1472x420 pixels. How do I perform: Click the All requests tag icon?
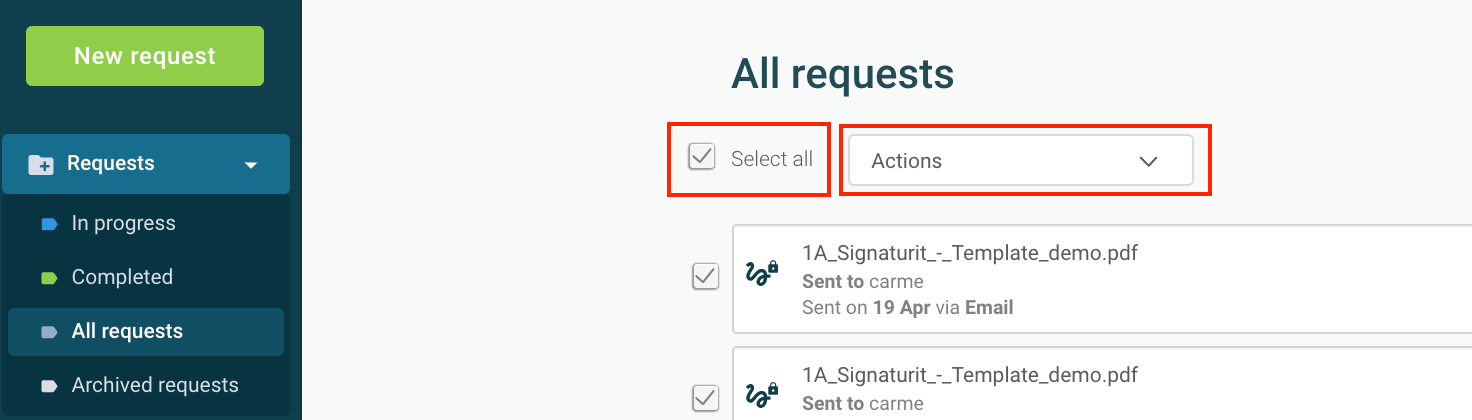pyautogui.click(x=49, y=332)
